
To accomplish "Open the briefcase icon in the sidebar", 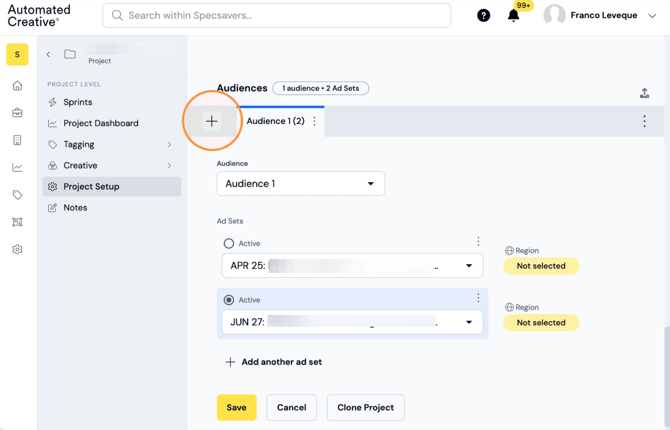I will click(x=17, y=113).
